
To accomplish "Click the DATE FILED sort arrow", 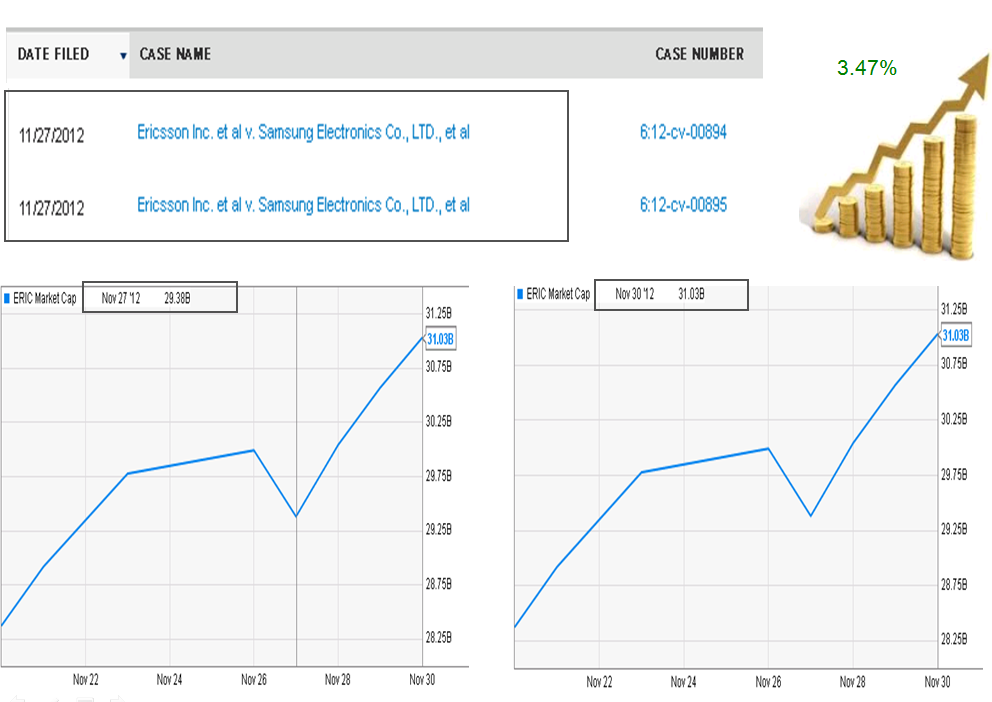I will 123,56.
